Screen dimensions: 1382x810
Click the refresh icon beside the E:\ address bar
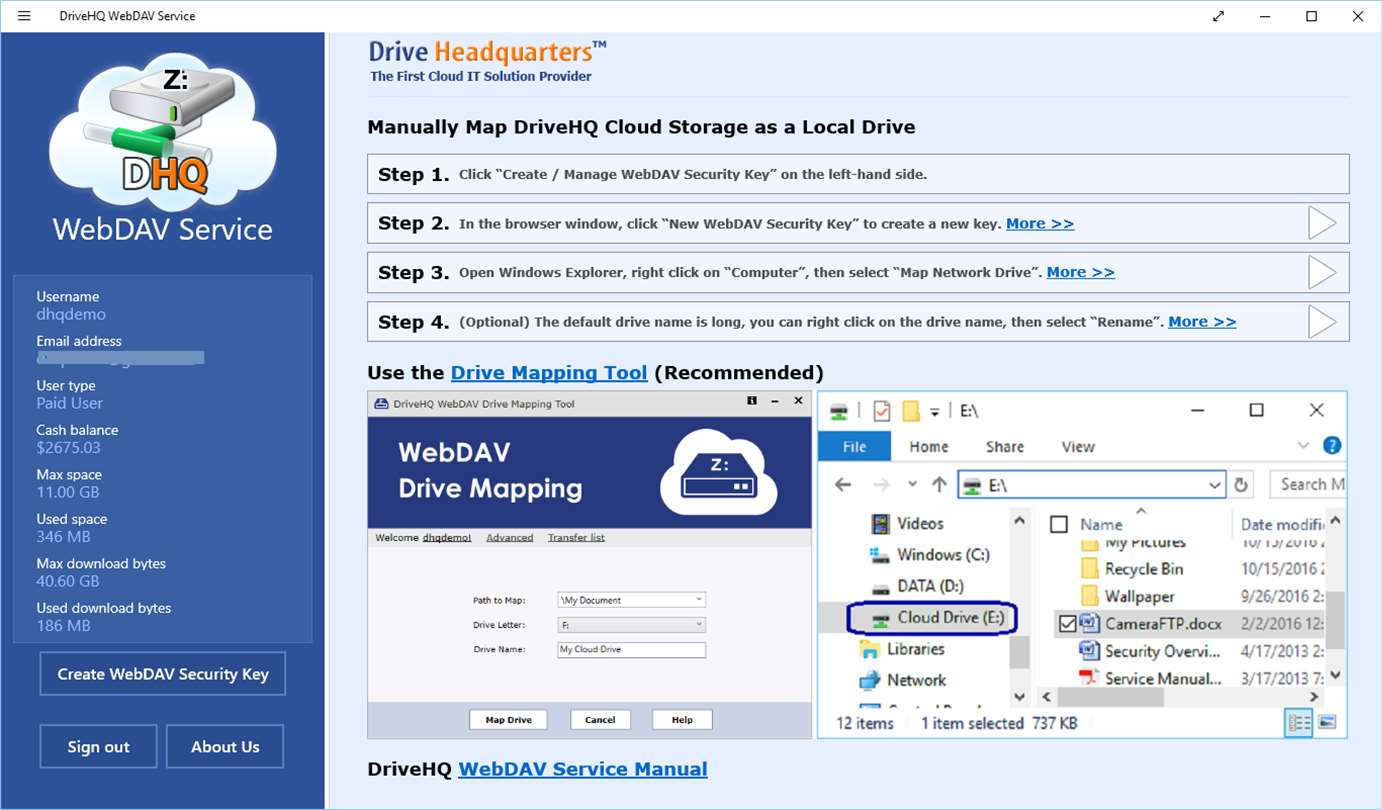tap(1241, 485)
